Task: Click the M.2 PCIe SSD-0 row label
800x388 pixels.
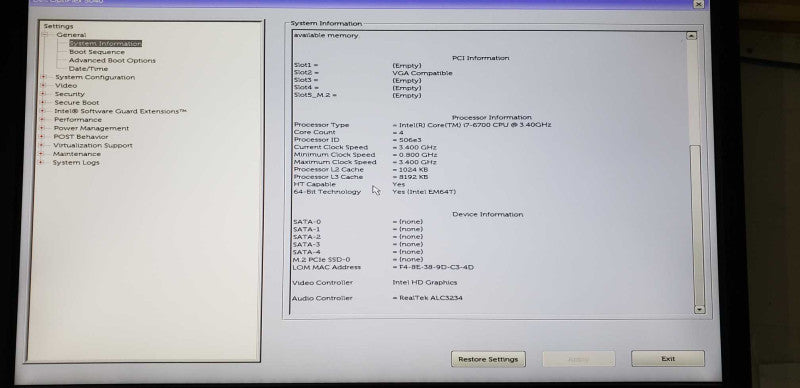Action: point(322,259)
